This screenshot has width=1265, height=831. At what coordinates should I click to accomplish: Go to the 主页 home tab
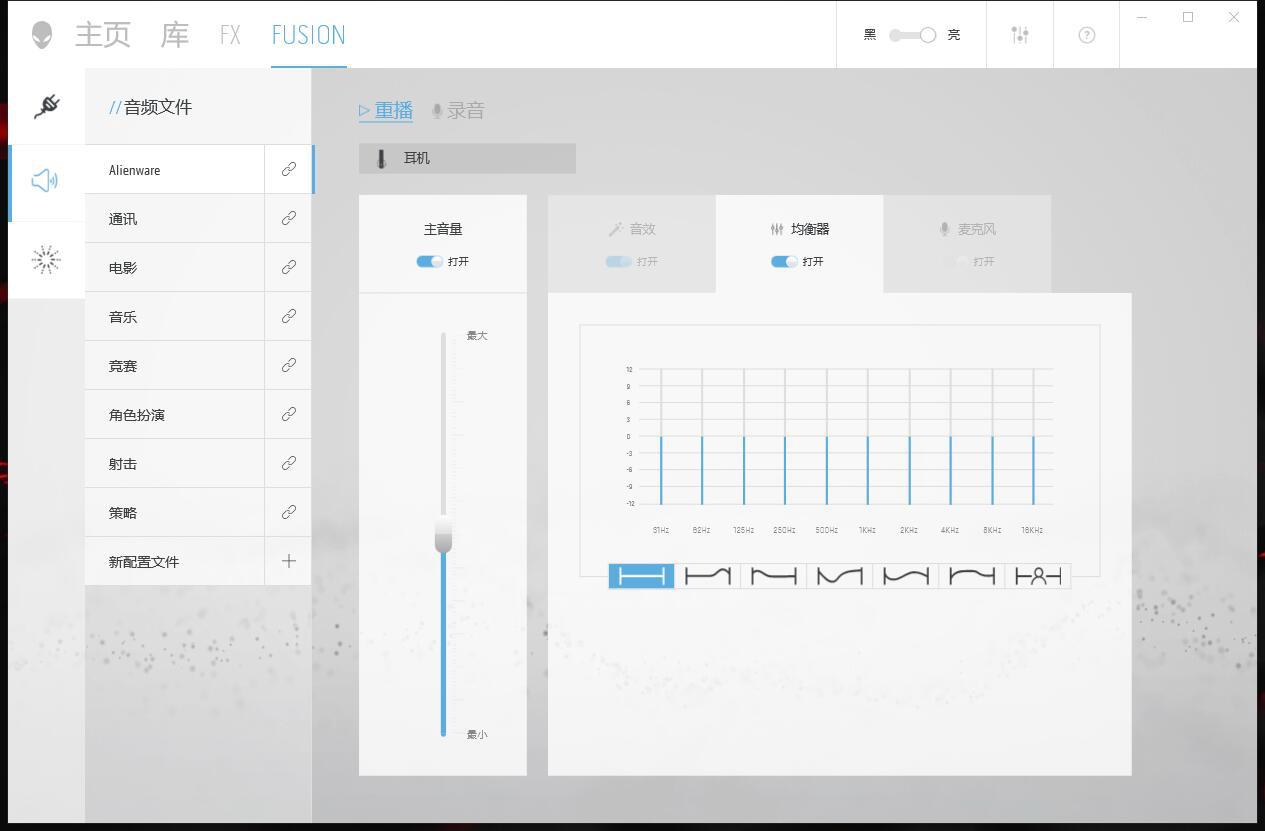click(103, 35)
